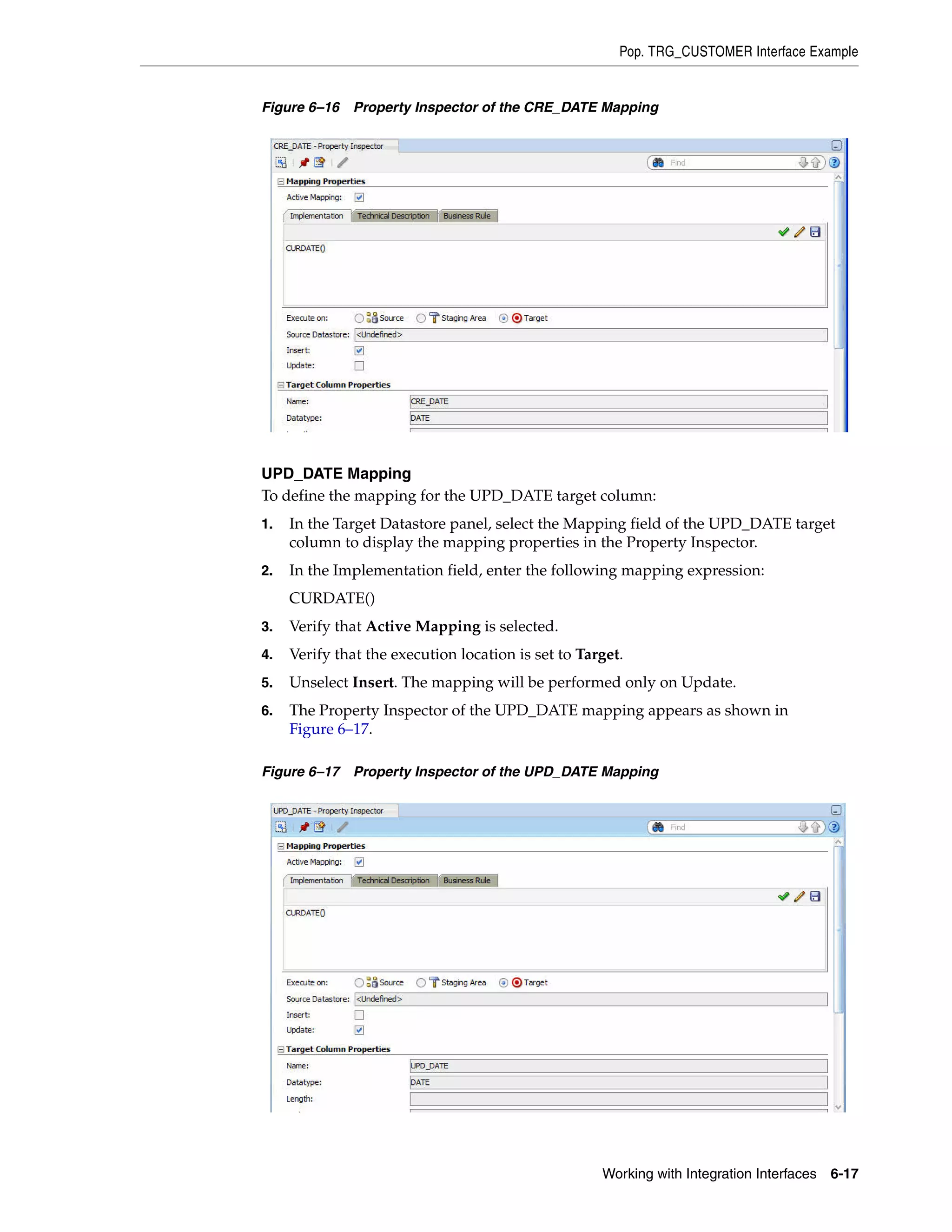This screenshot has width=952, height=1232.
Task: Toggle Active Mapping checkbox in CRE_DATE inspector
Action: click(359, 198)
